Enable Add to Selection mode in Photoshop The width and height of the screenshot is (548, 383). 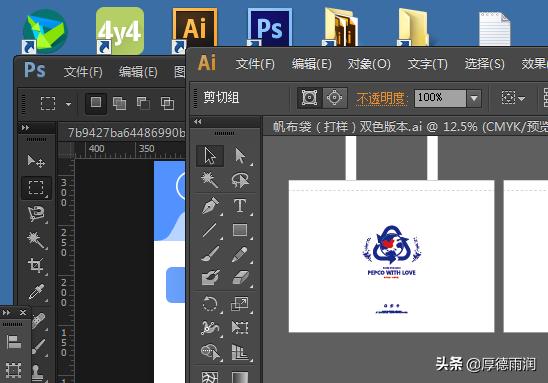coord(120,103)
